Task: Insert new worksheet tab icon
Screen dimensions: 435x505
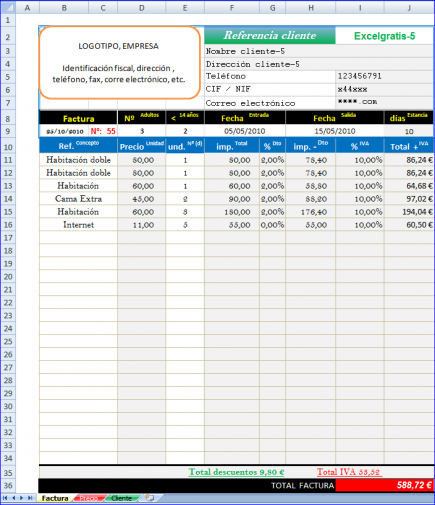Action: coord(150,498)
